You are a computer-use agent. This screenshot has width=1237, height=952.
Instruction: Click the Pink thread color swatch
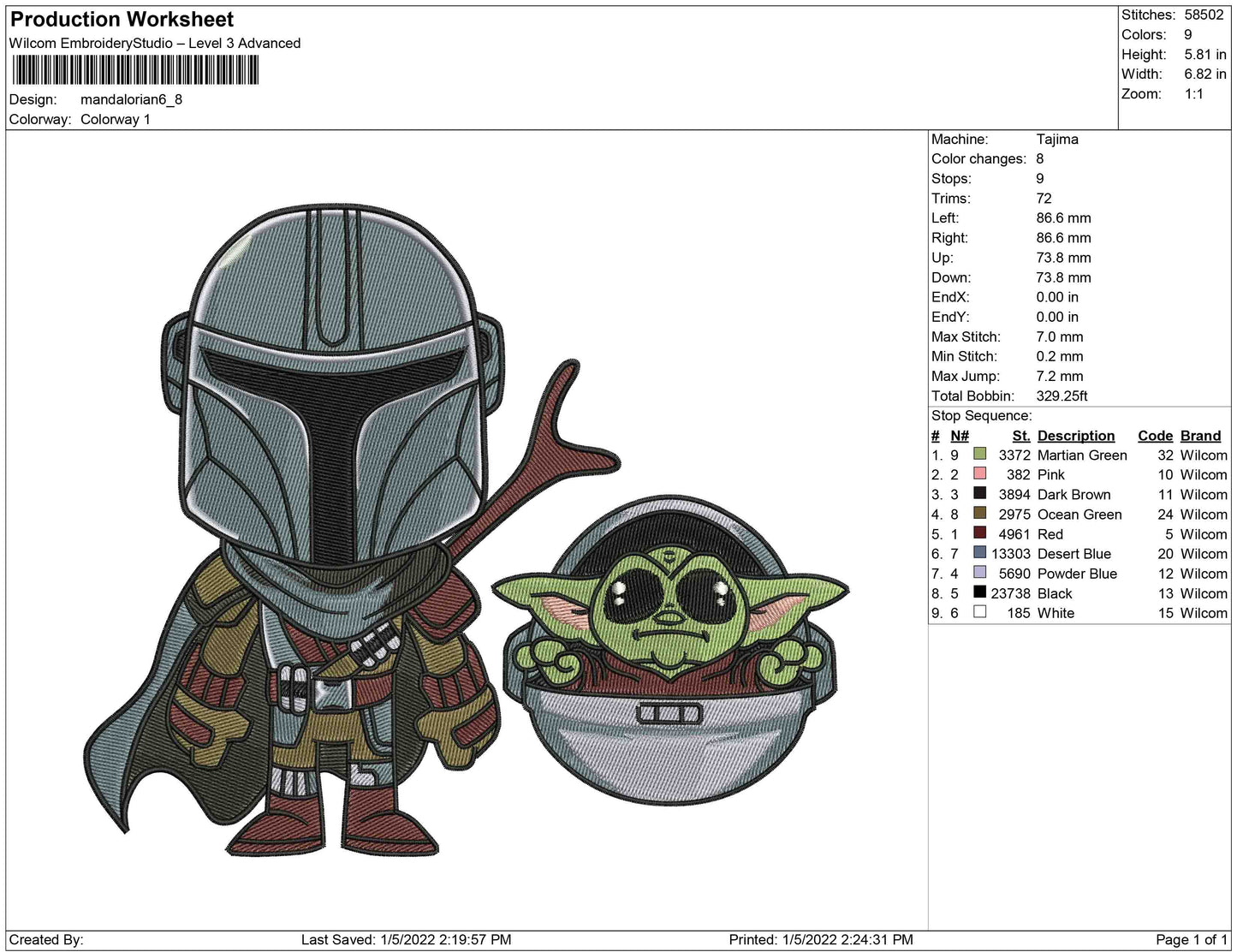tap(980, 474)
